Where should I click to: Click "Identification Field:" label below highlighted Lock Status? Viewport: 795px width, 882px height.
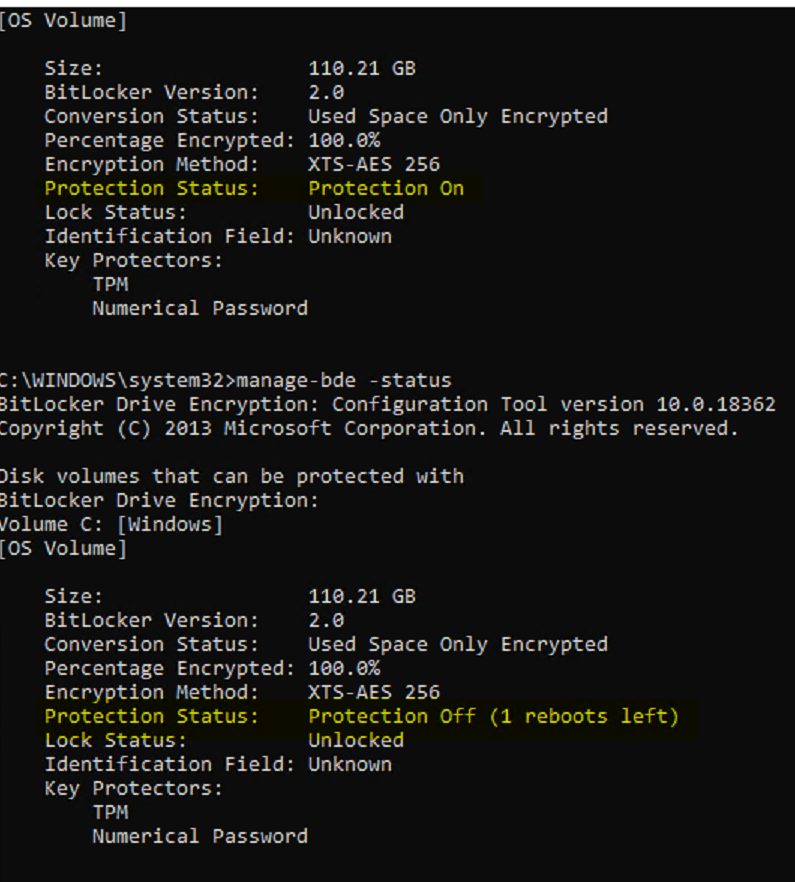click(170, 764)
